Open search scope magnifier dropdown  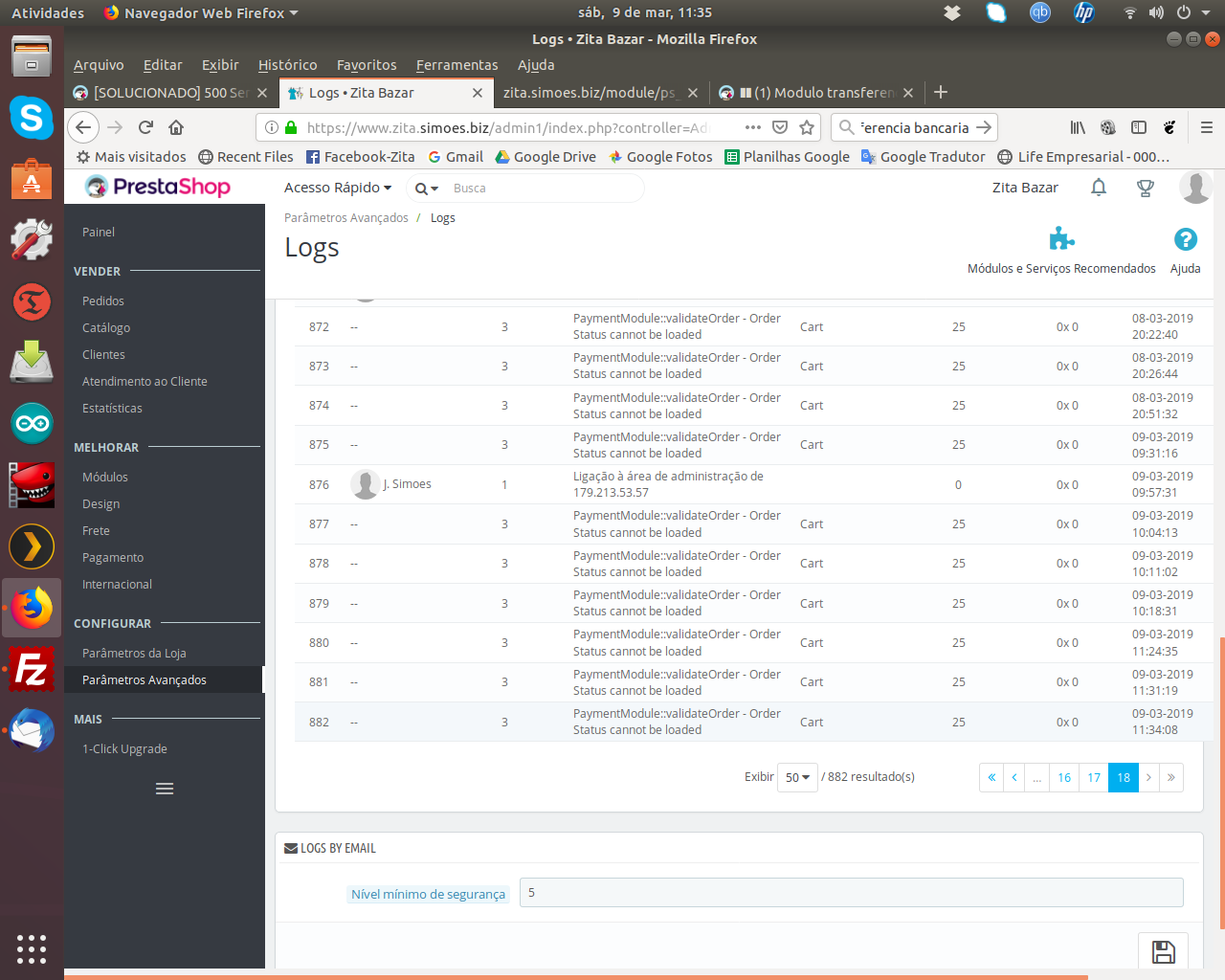(x=426, y=189)
